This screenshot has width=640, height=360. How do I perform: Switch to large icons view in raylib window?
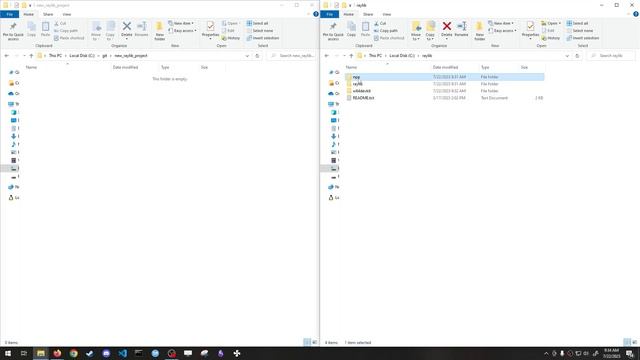click(x=634, y=342)
